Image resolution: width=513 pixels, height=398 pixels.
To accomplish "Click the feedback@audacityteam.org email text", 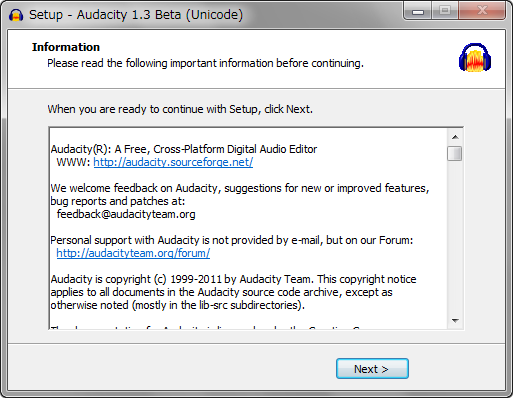I will 126,214.
